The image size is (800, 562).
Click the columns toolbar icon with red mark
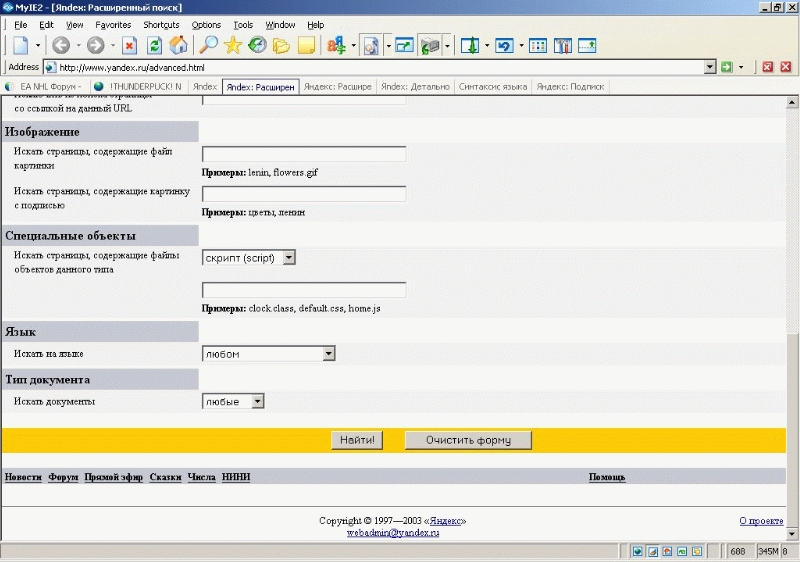[x=562, y=45]
